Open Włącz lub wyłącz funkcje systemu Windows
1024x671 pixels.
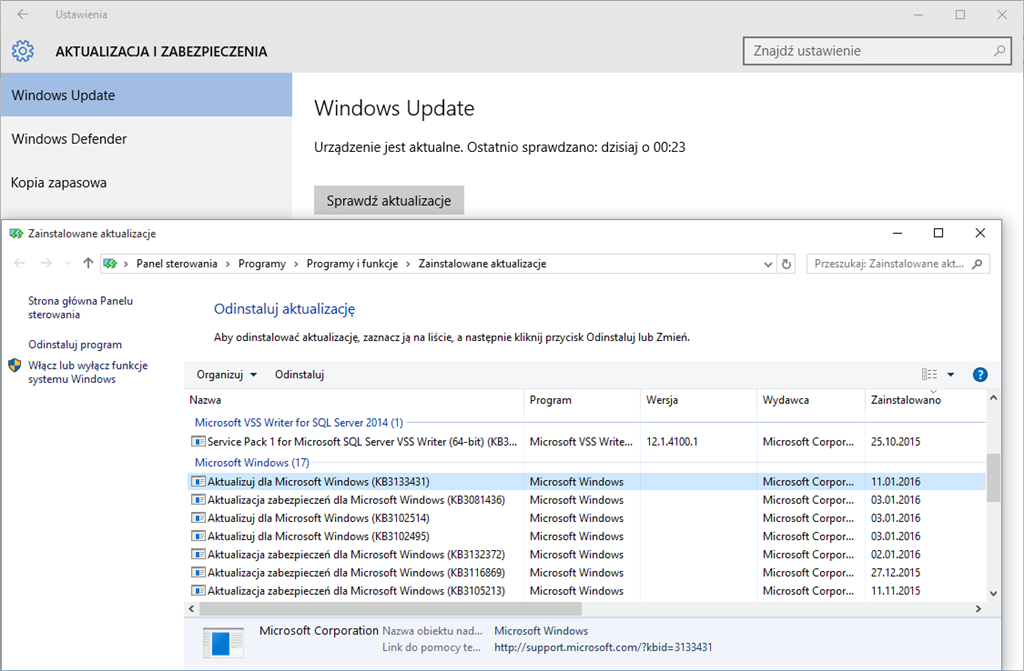88,372
